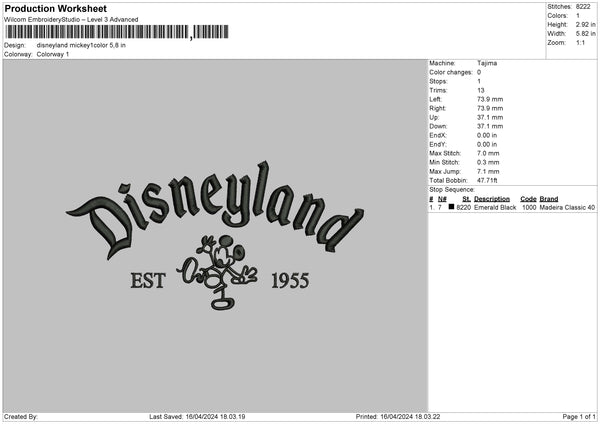Click the EST text in the design
Screen dimensions: 600x424
[148, 281]
